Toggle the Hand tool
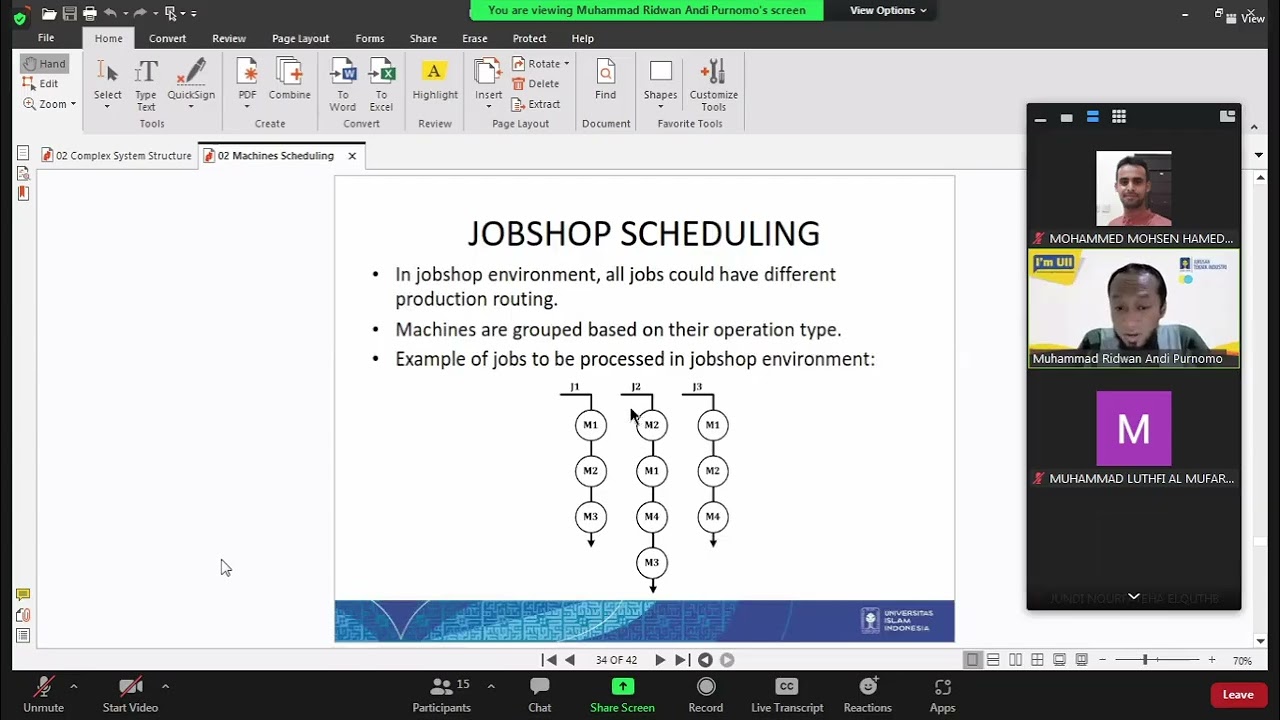This screenshot has width=1280, height=720. click(43, 64)
